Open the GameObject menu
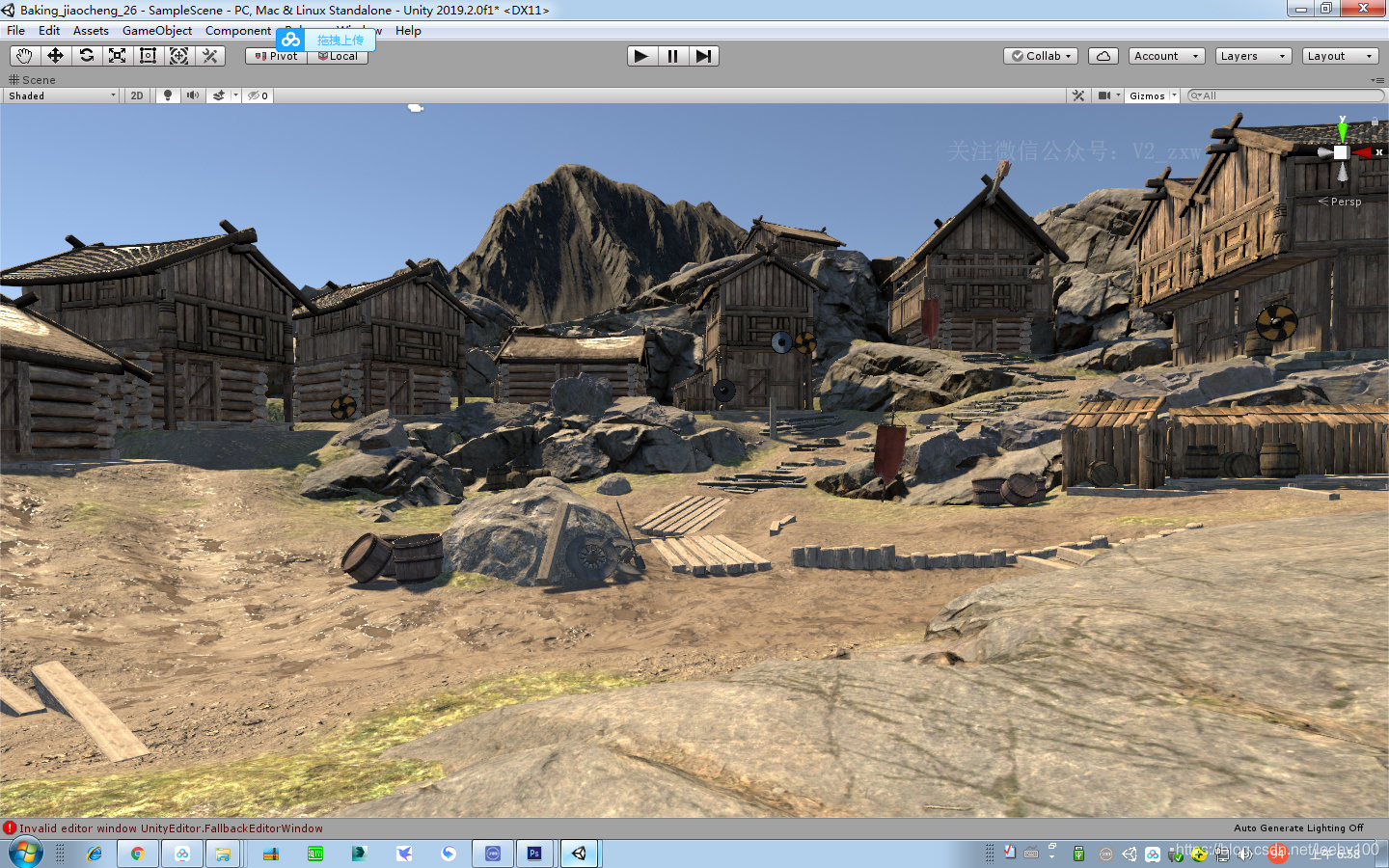Viewport: 1389px width, 868px height. point(157,31)
